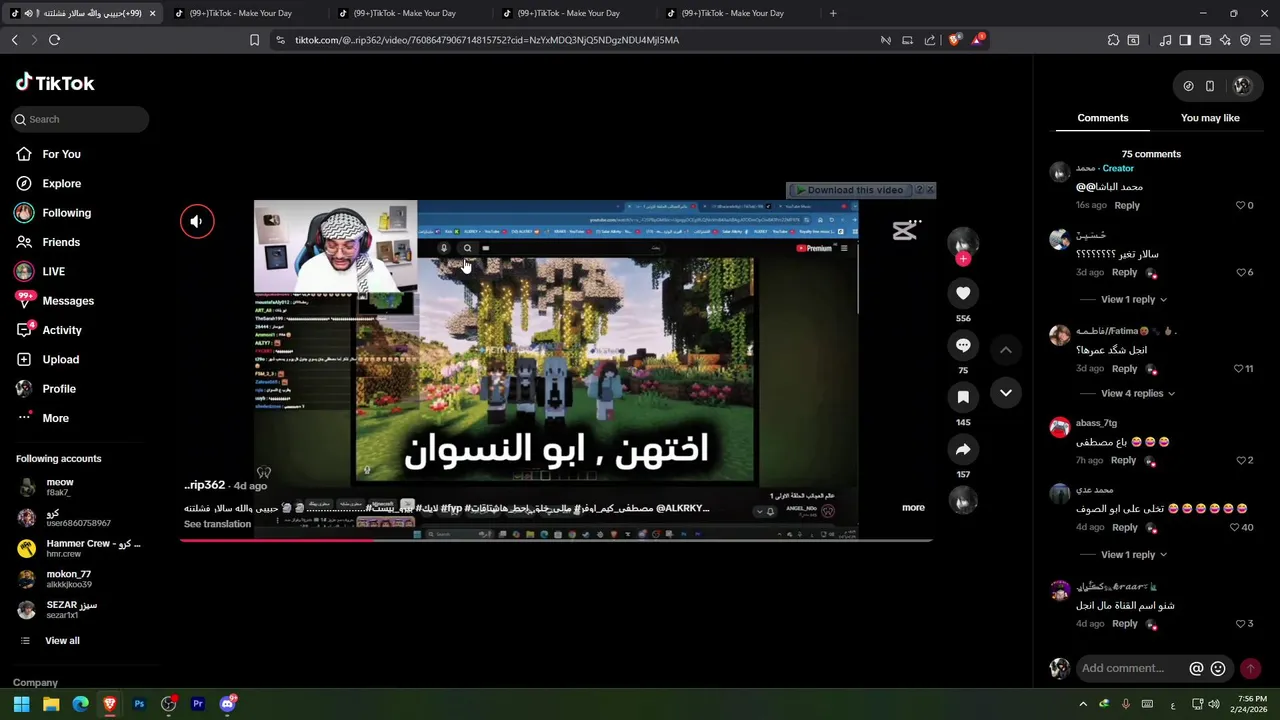This screenshot has width=1280, height=720.
Task: Open ..rip362 creator username link
Action: coord(205,485)
